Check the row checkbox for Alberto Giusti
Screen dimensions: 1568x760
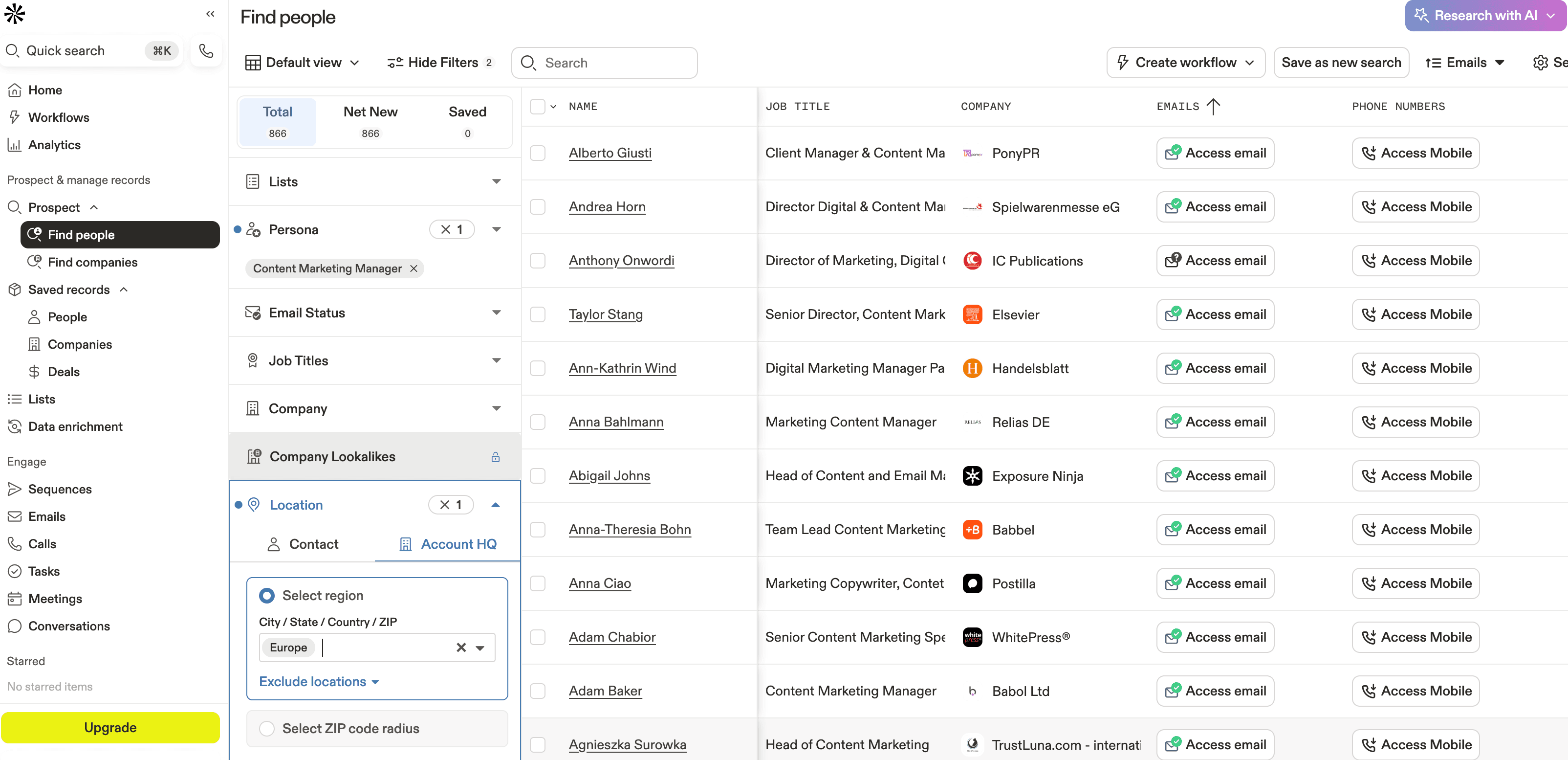click(538, 153)
